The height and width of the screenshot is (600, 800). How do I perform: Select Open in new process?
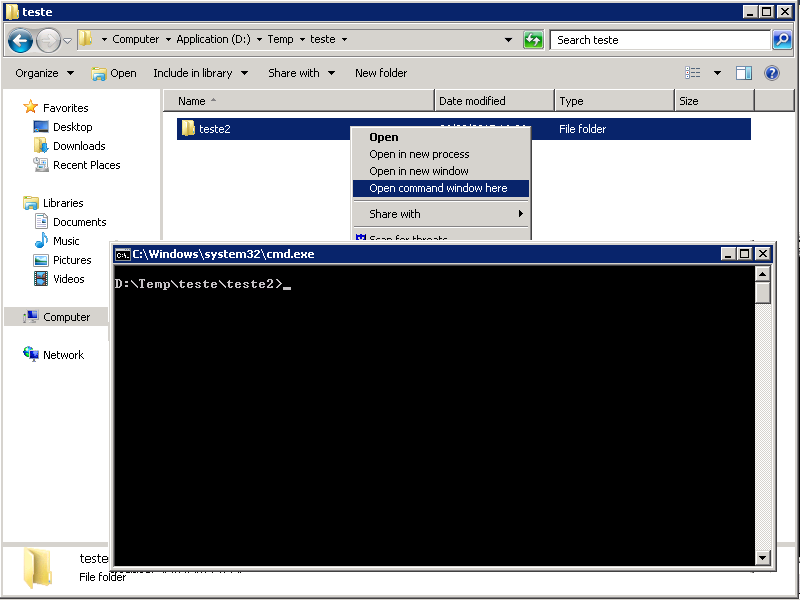coord(419,154)
